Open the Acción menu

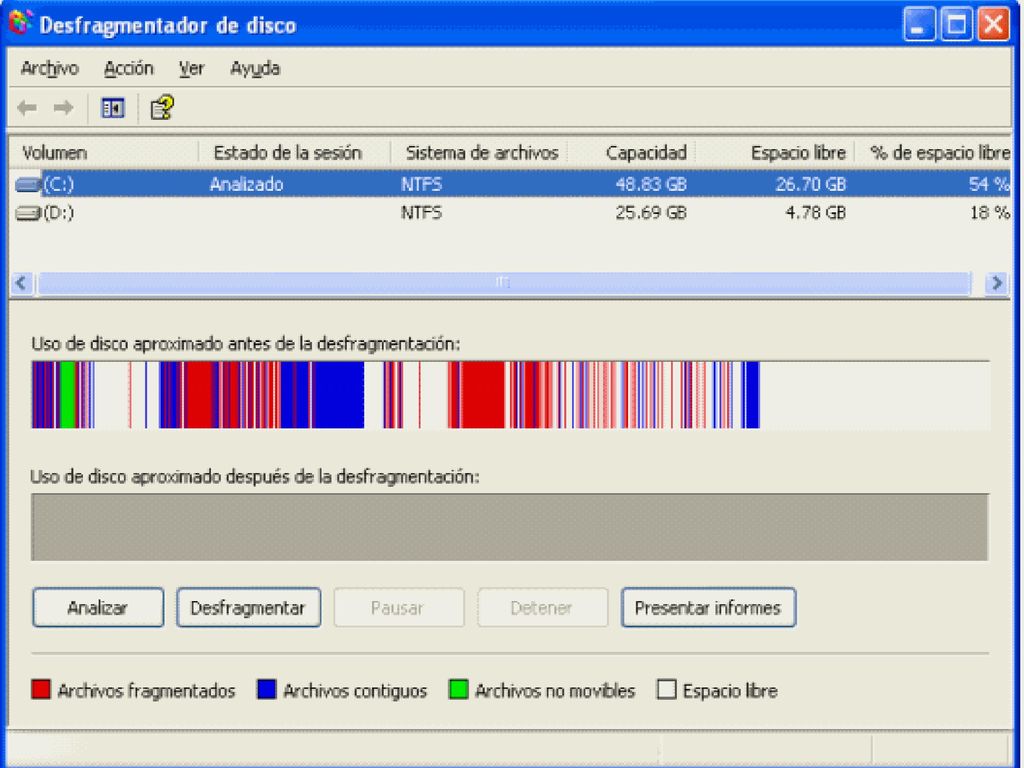tap(129, 68)
